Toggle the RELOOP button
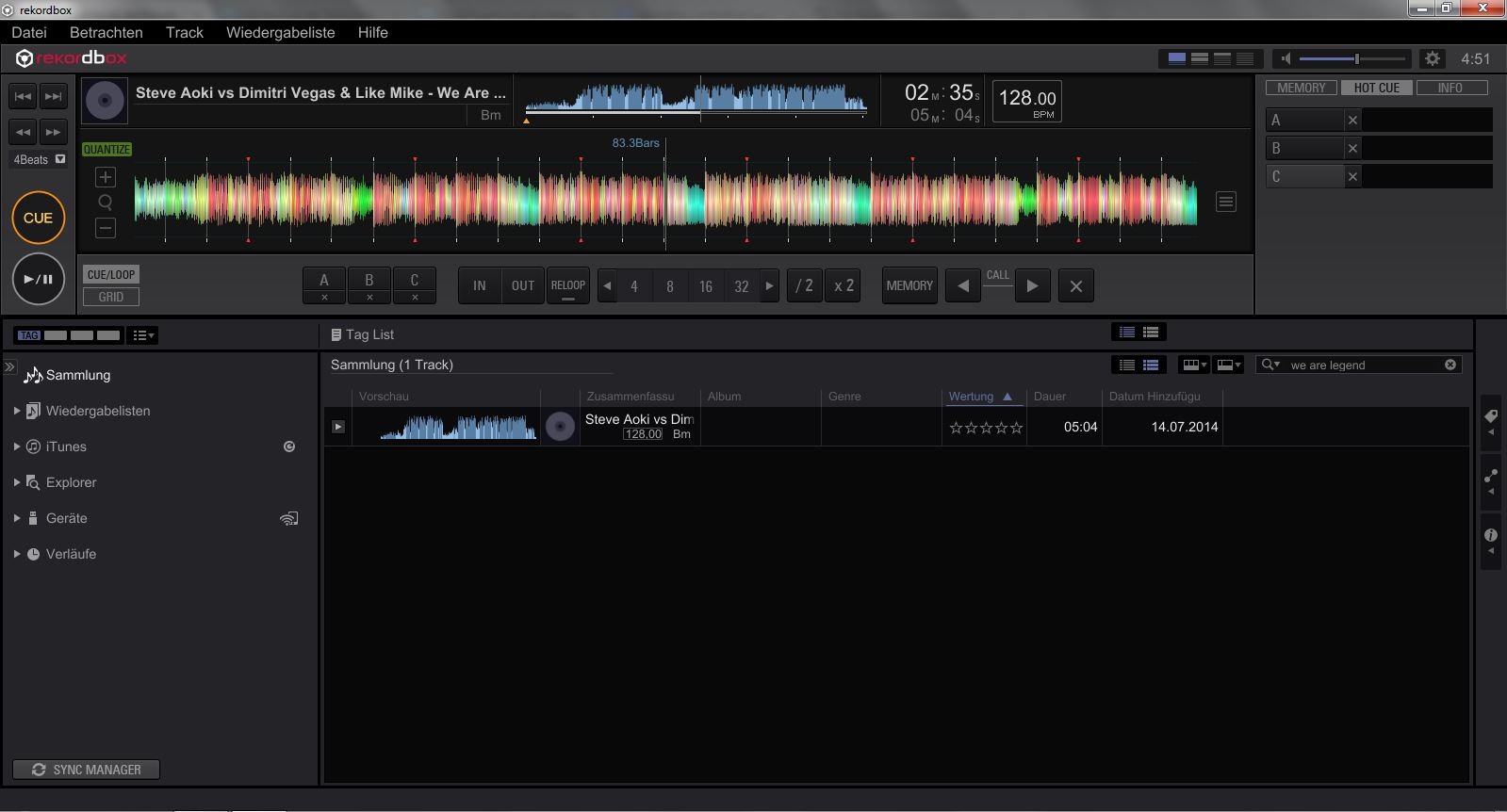Viewport: 1507px width, 812px height. pyautogui.click(x=568, y=285)
